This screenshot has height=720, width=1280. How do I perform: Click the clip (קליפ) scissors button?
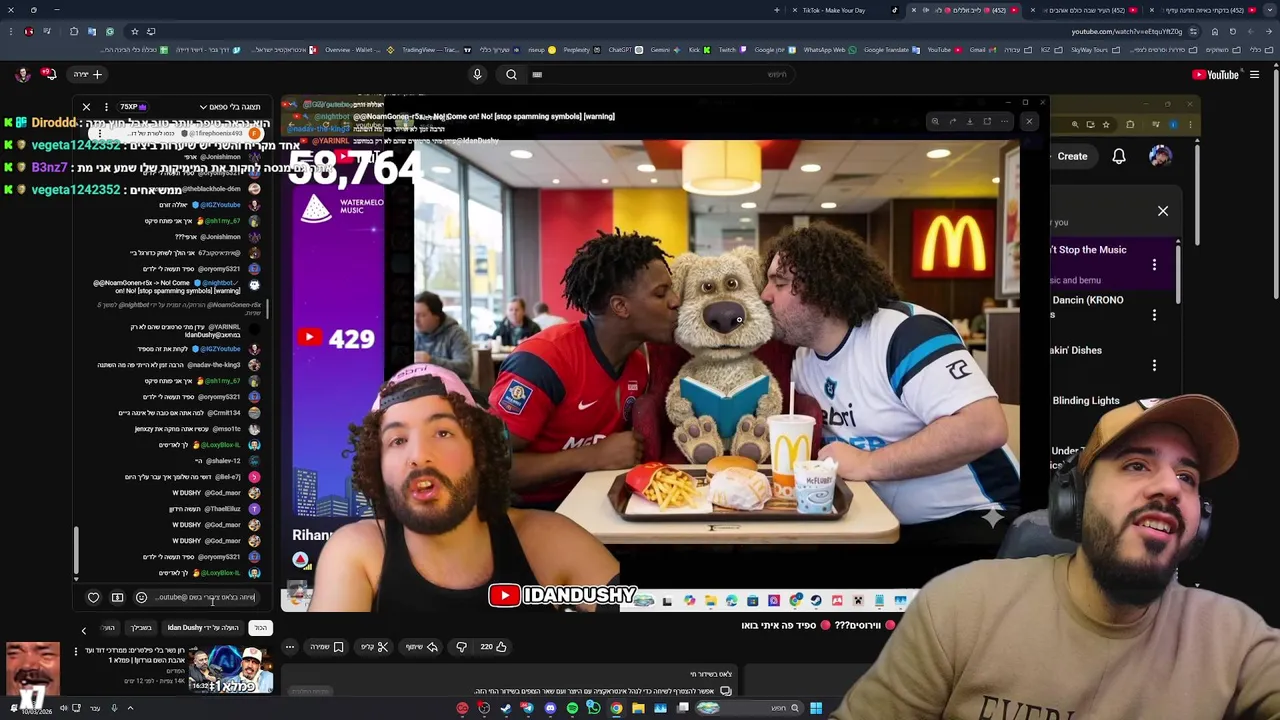pyautogui.click(x=374, y=647)
